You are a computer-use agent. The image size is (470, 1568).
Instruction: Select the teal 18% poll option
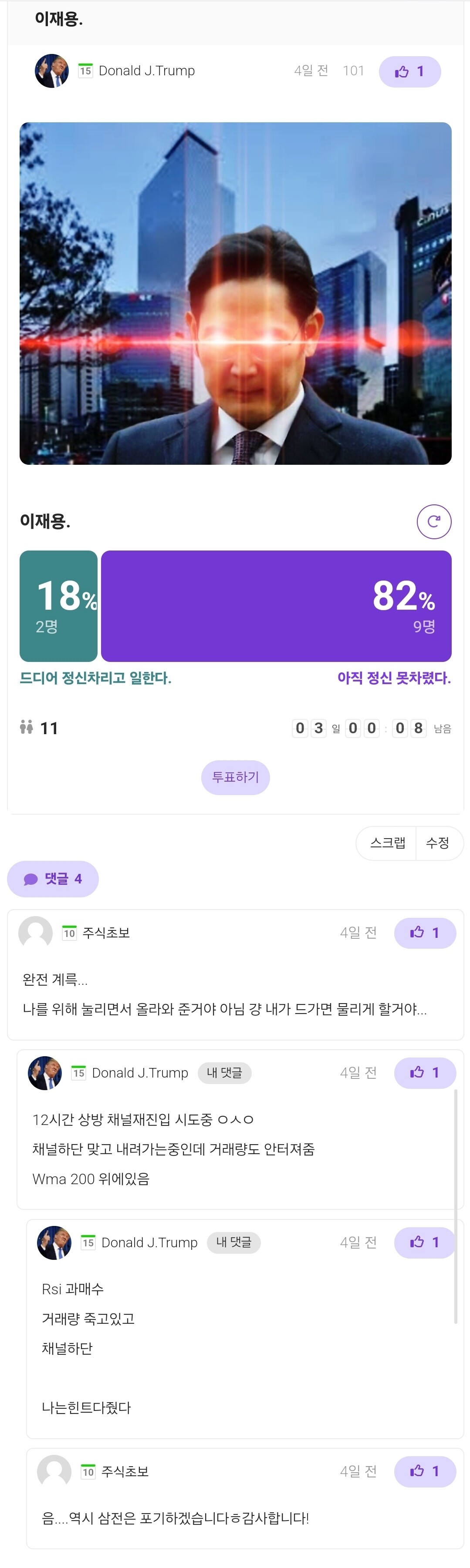pos(58,606)
